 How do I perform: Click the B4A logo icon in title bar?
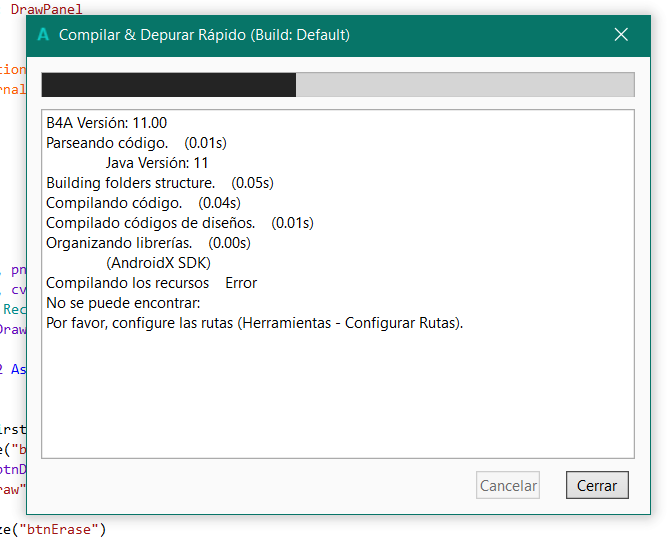(43, 35)
